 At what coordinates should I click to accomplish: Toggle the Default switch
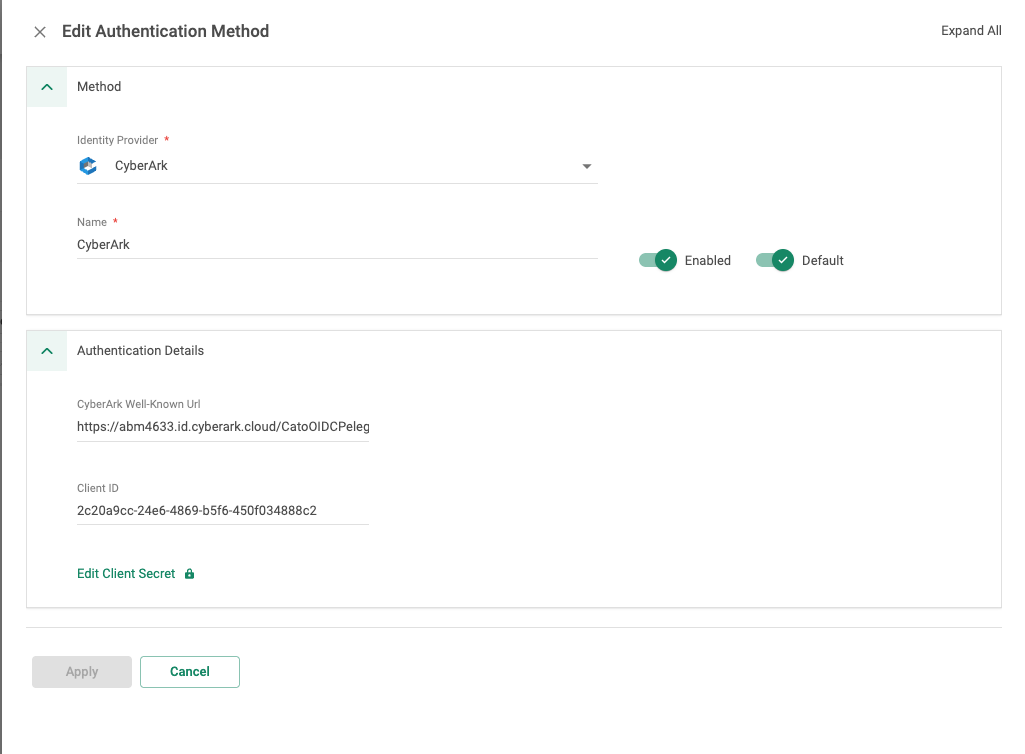775,260
